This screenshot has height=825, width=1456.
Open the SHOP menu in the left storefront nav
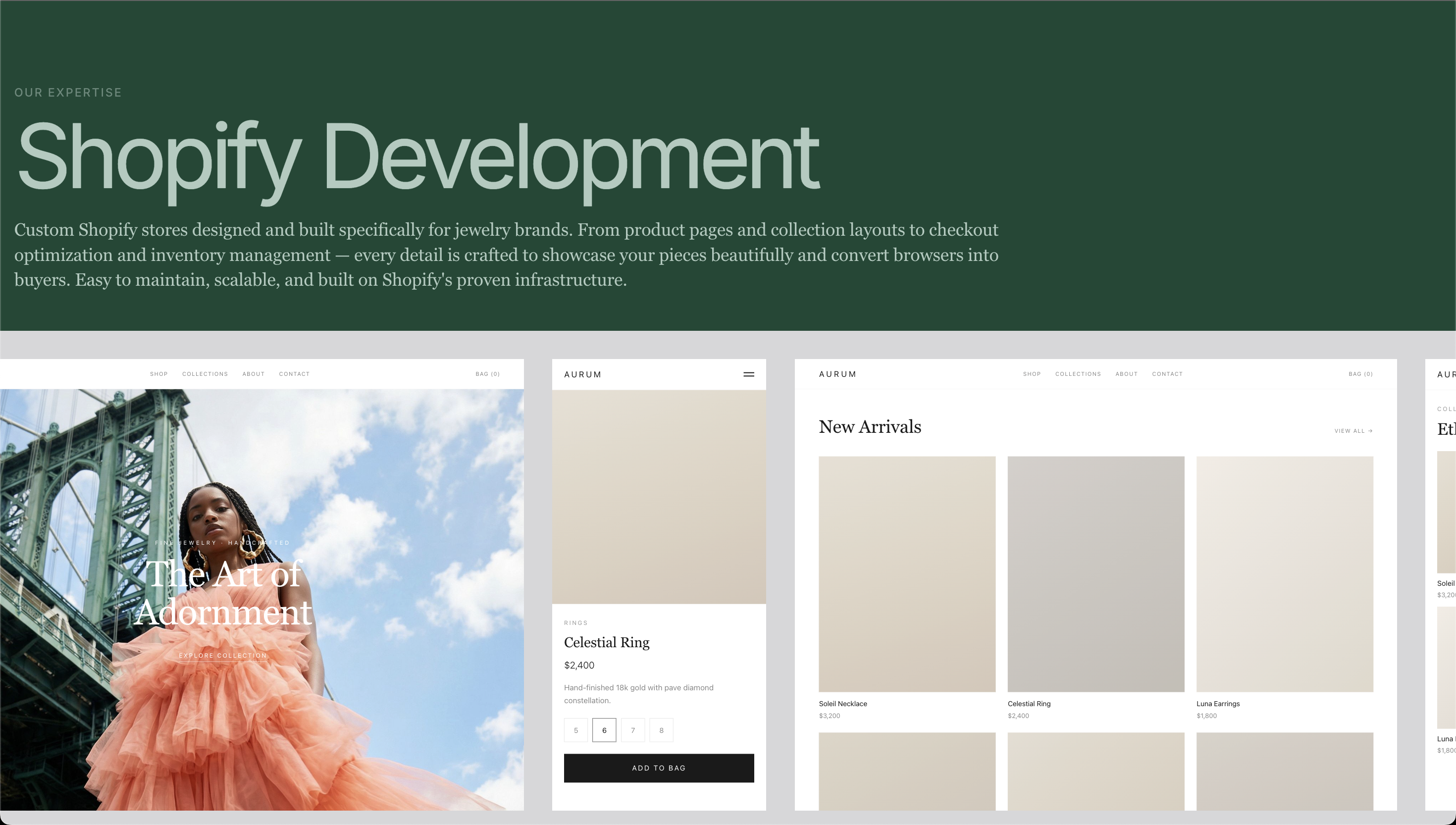158,374
